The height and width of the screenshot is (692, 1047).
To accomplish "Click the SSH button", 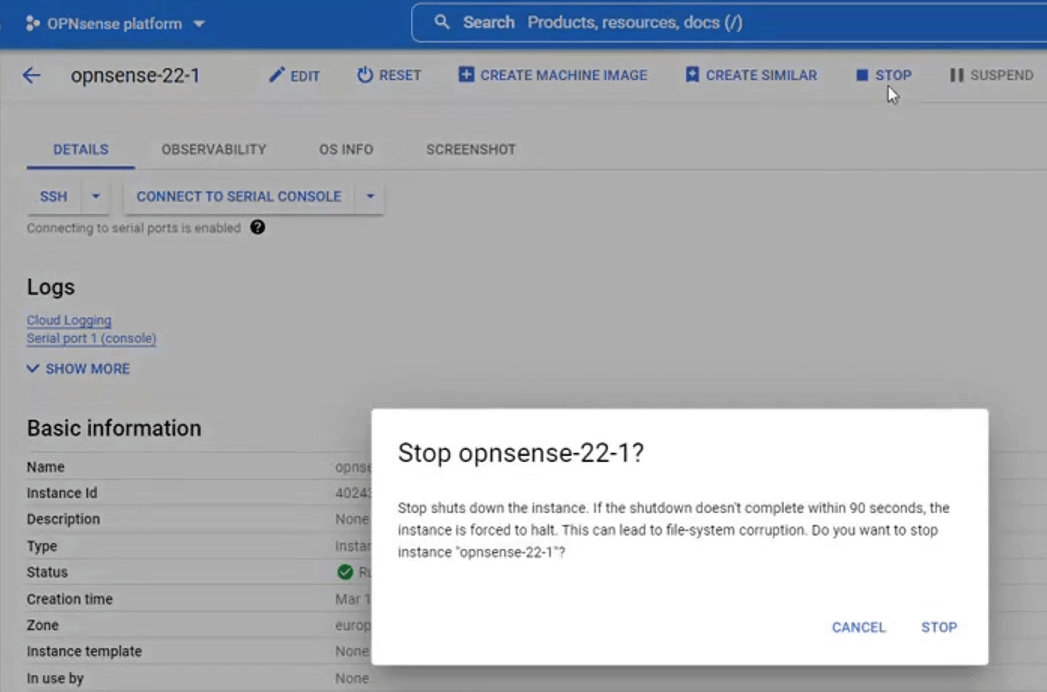I will (53, 196).
